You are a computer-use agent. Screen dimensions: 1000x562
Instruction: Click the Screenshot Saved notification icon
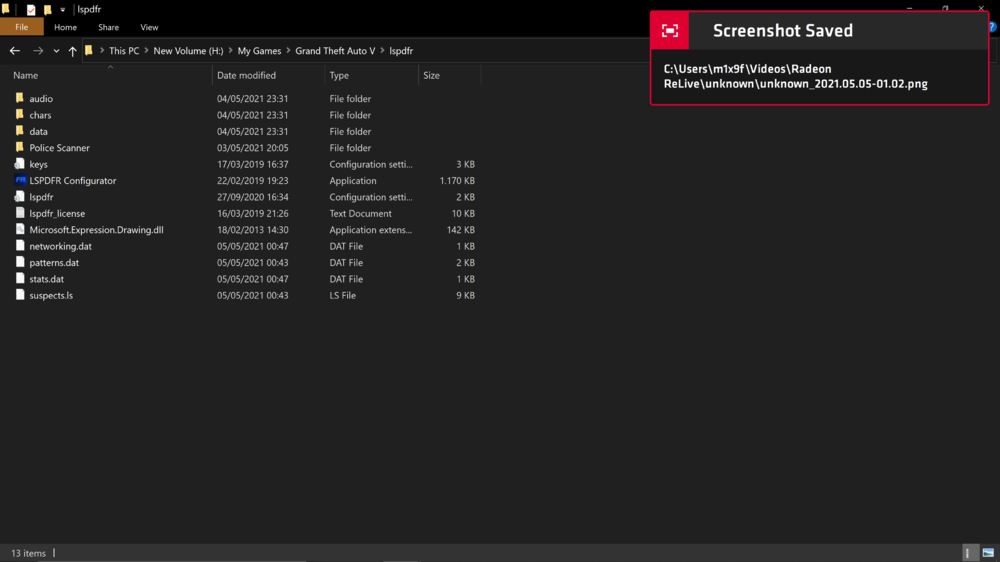click(x=670, y=31)
